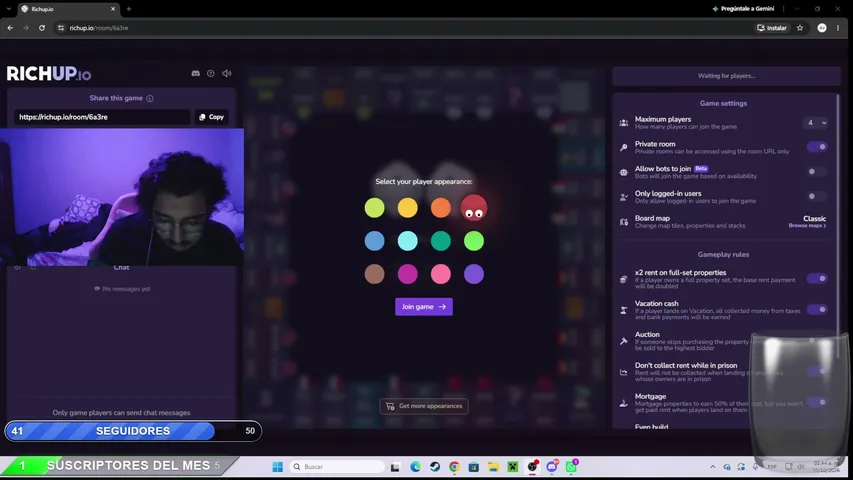Open Steam from taskbar

pyautogui.click(x=435, y=467)
